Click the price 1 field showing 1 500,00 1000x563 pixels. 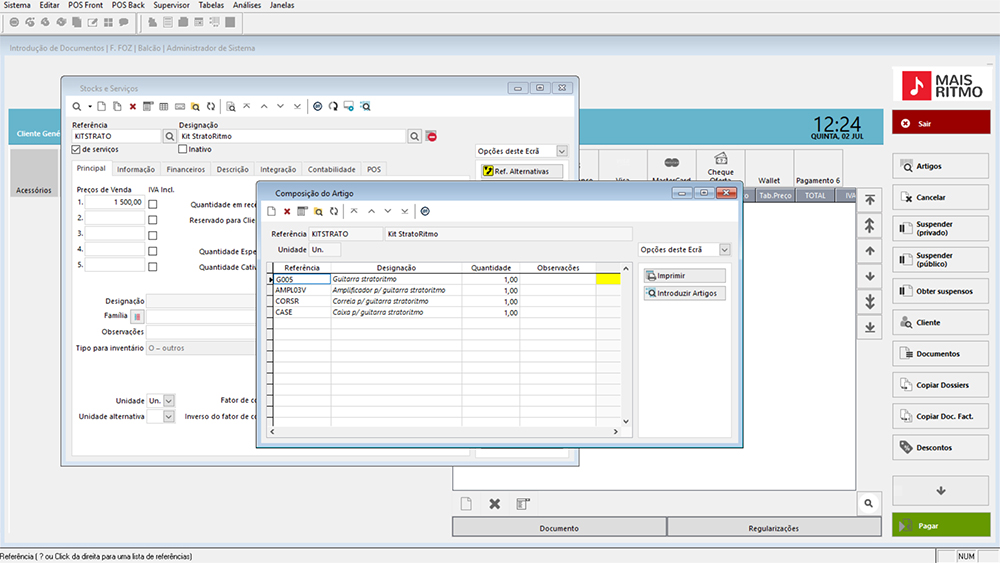[115, 202]
